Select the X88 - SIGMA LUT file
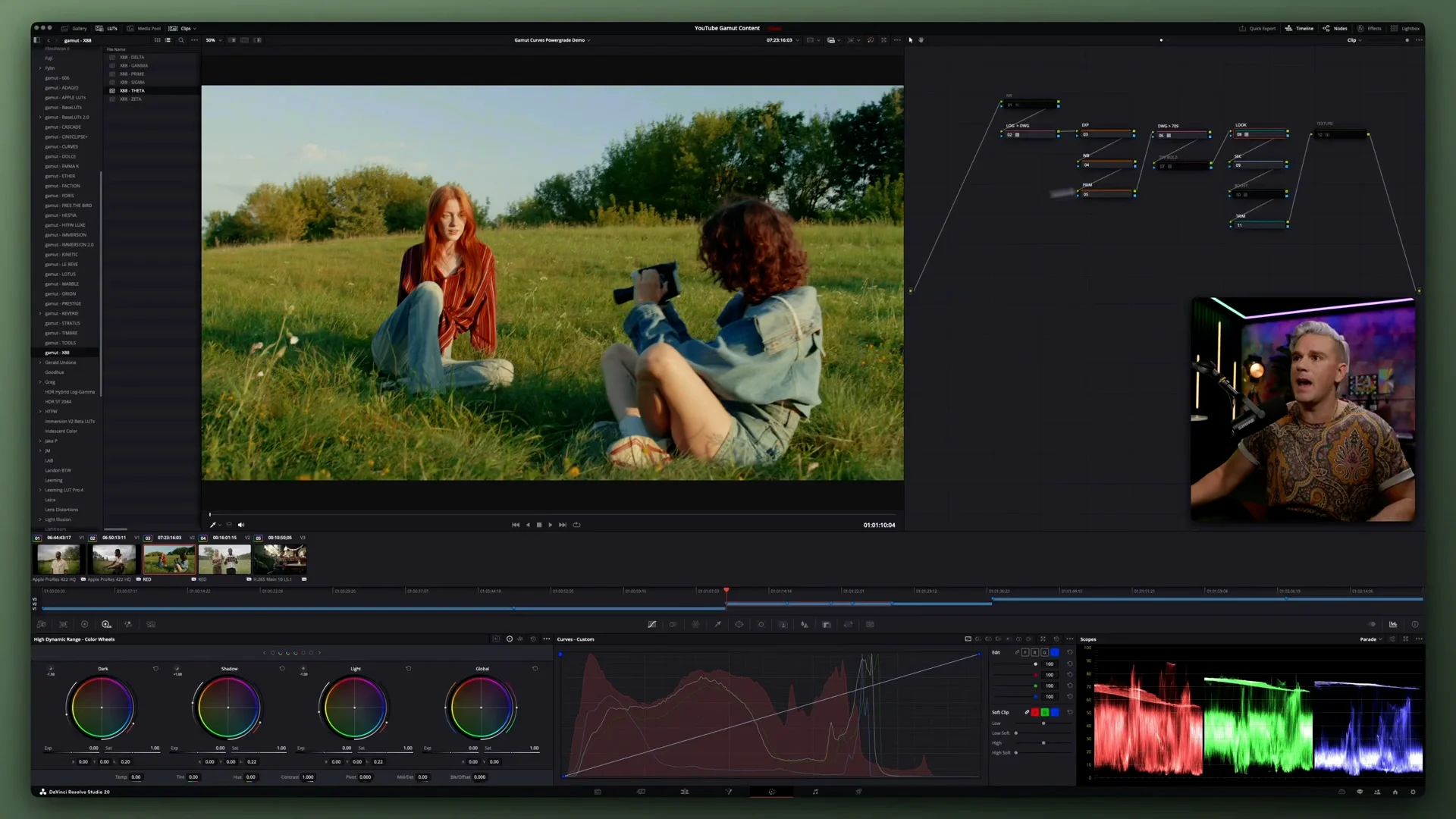Viewport: 1456px width, 819px height. coord(132,82)
